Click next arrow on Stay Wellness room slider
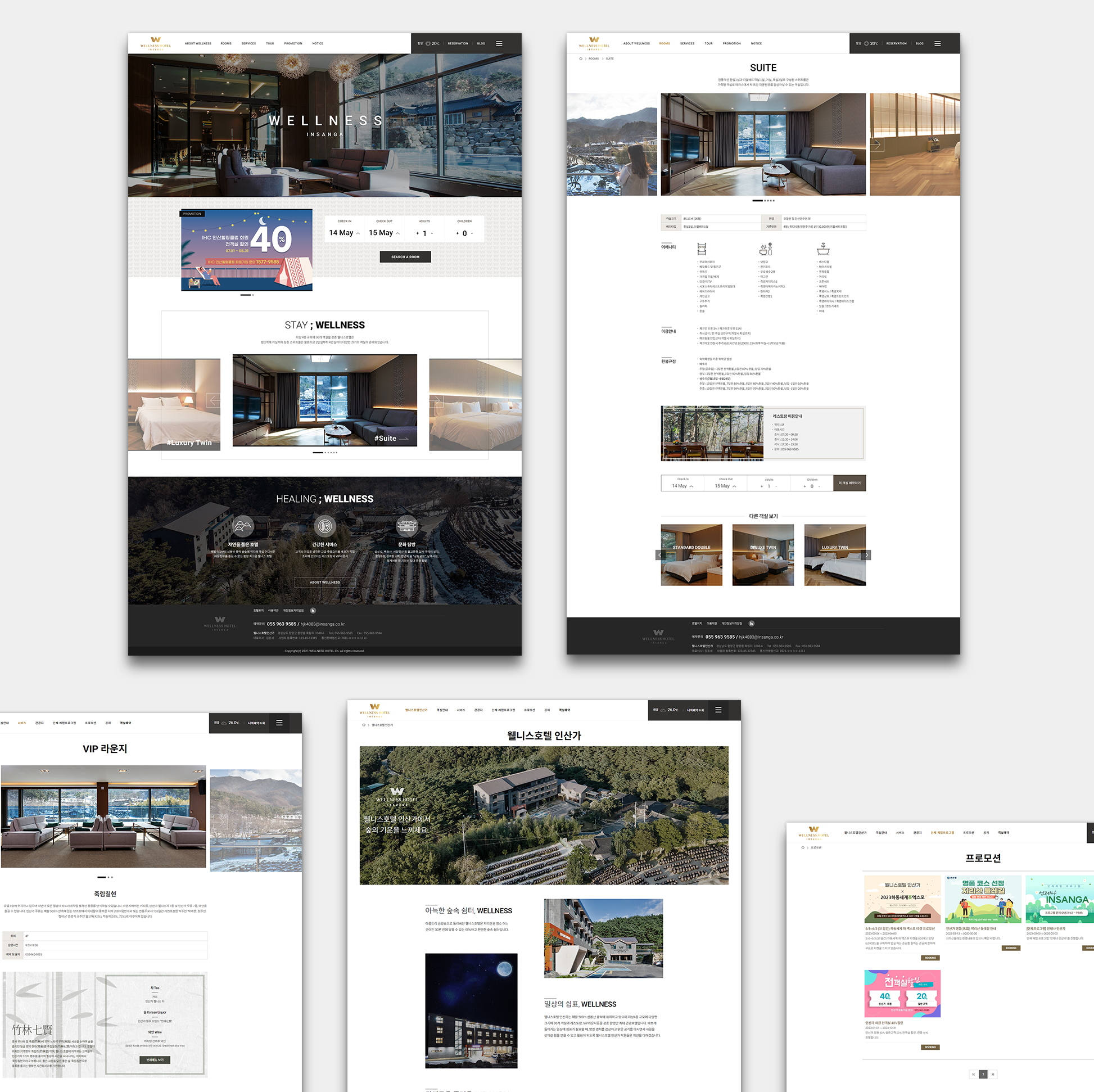The width and height of the screenshot is (1094, 1092). (436, 400)
